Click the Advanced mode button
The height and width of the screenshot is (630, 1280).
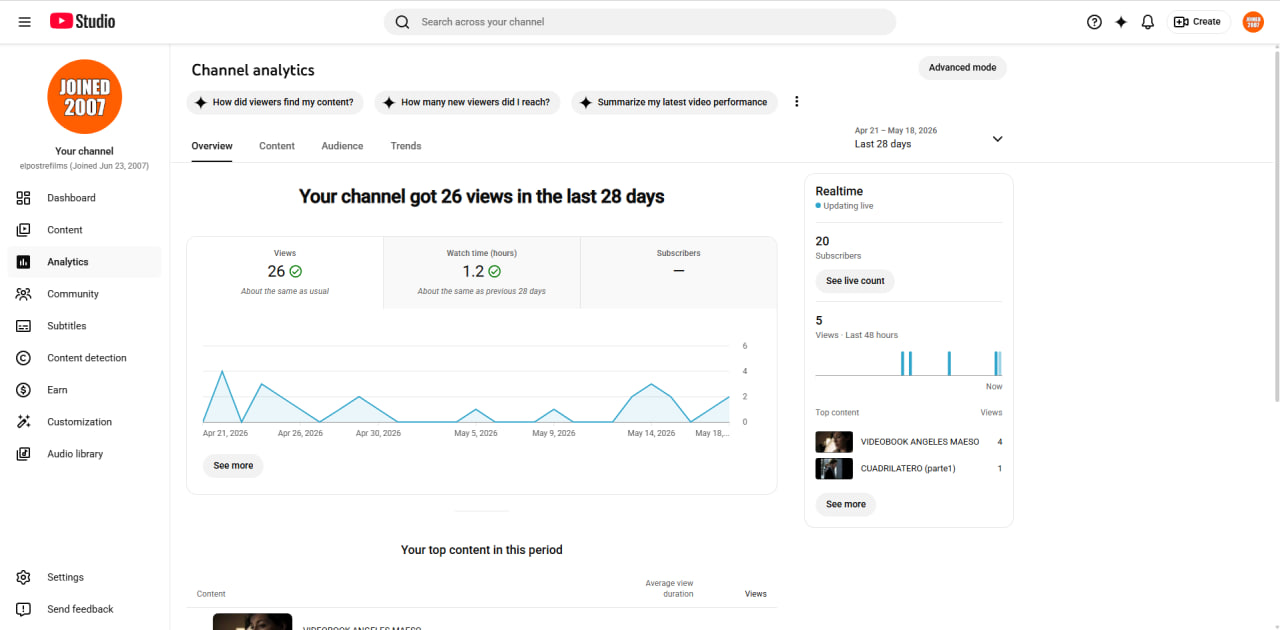pyautogui.click(x=962, y=68)
